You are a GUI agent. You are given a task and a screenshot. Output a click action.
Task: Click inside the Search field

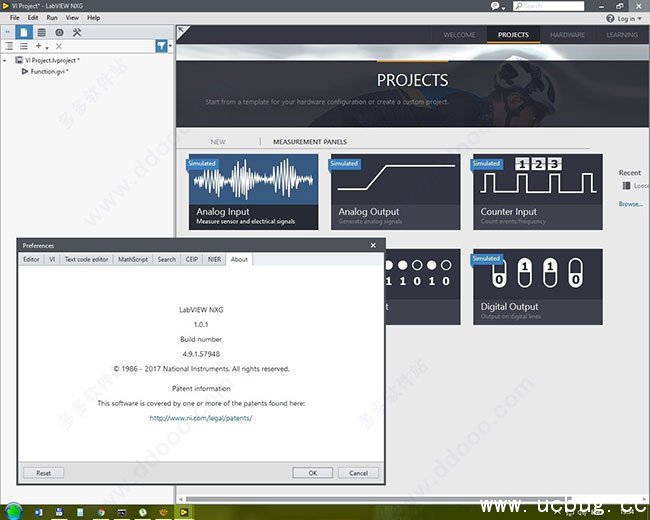tap(546, 6)
